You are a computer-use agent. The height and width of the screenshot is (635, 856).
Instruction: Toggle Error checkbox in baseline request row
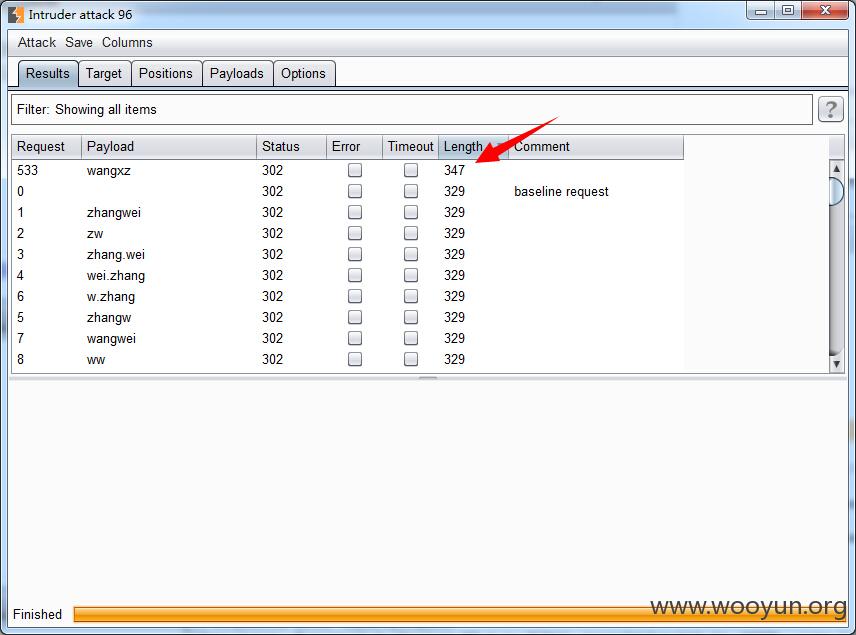(355, 191)
